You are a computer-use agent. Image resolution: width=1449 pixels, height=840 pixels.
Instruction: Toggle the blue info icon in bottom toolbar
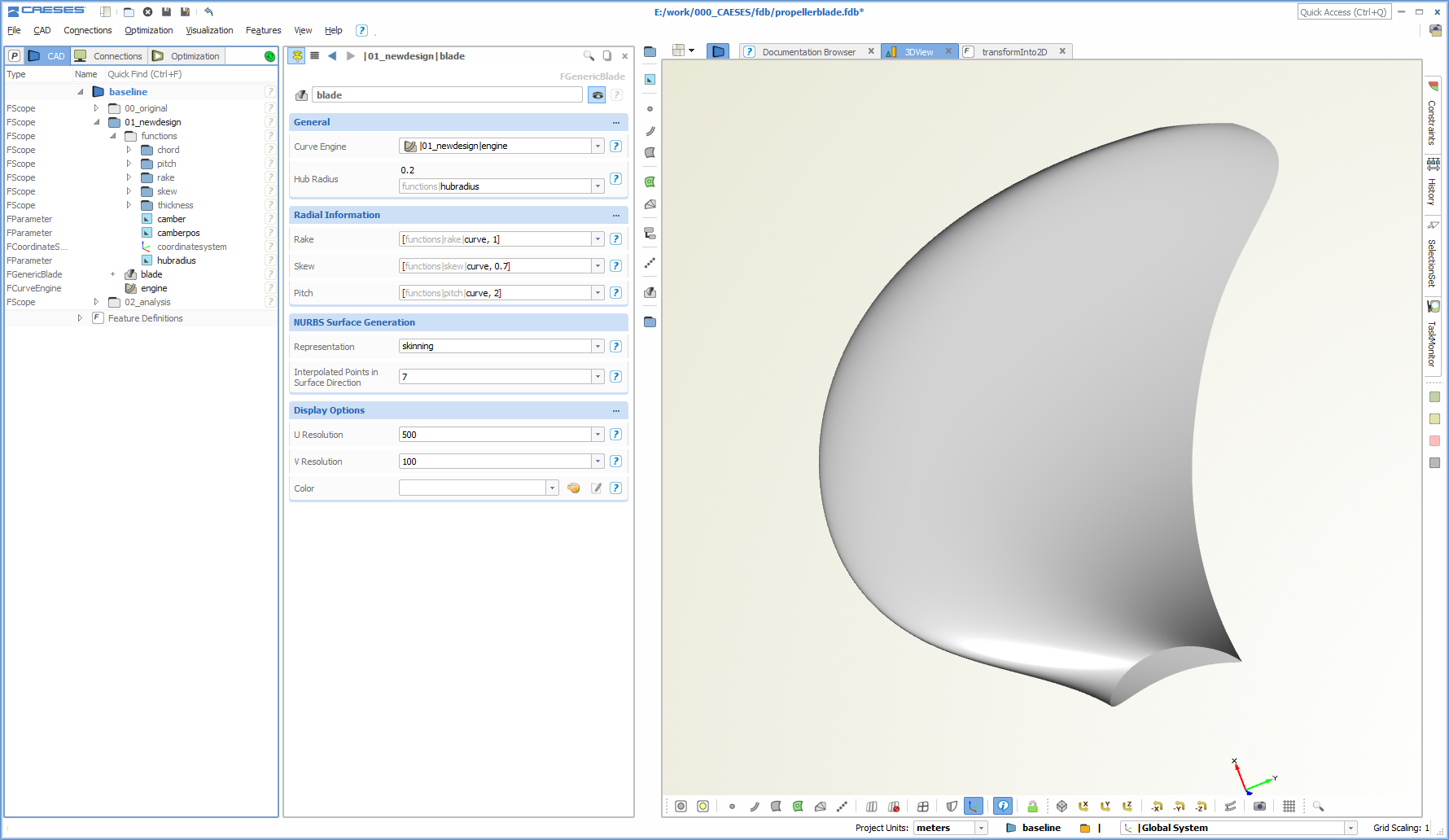tap(1003, 806)
